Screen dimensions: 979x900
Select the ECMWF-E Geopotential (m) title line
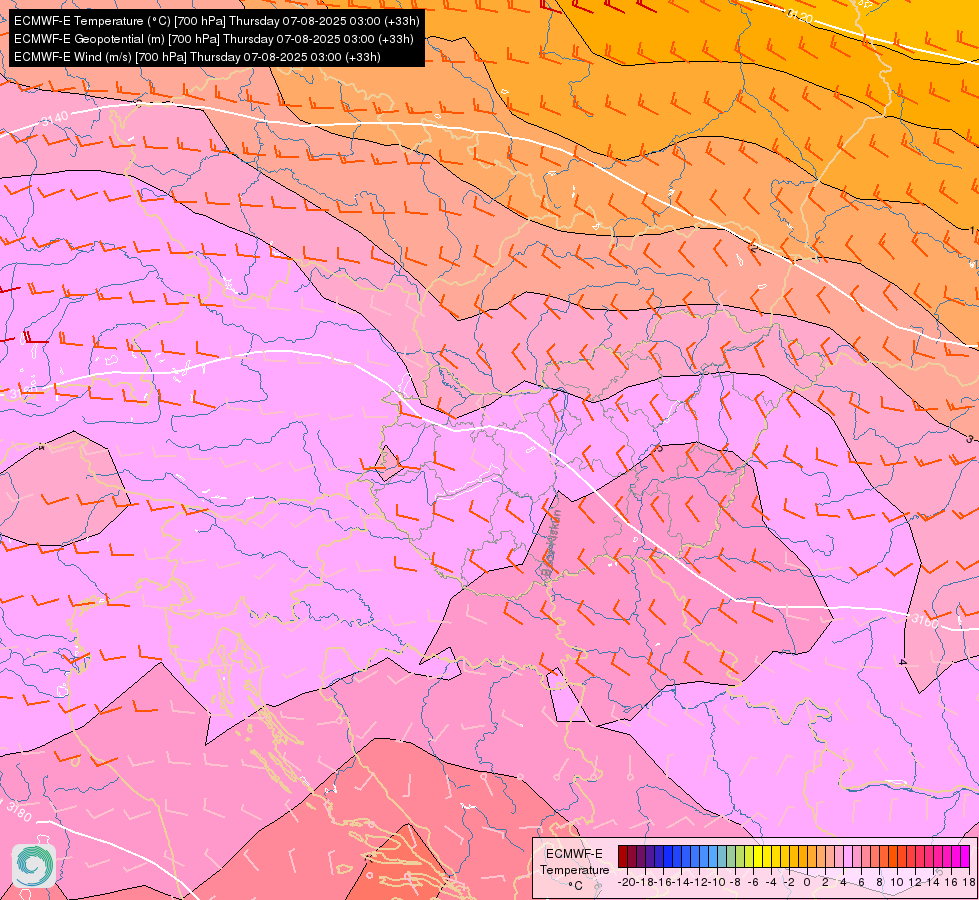pos(214,39)
